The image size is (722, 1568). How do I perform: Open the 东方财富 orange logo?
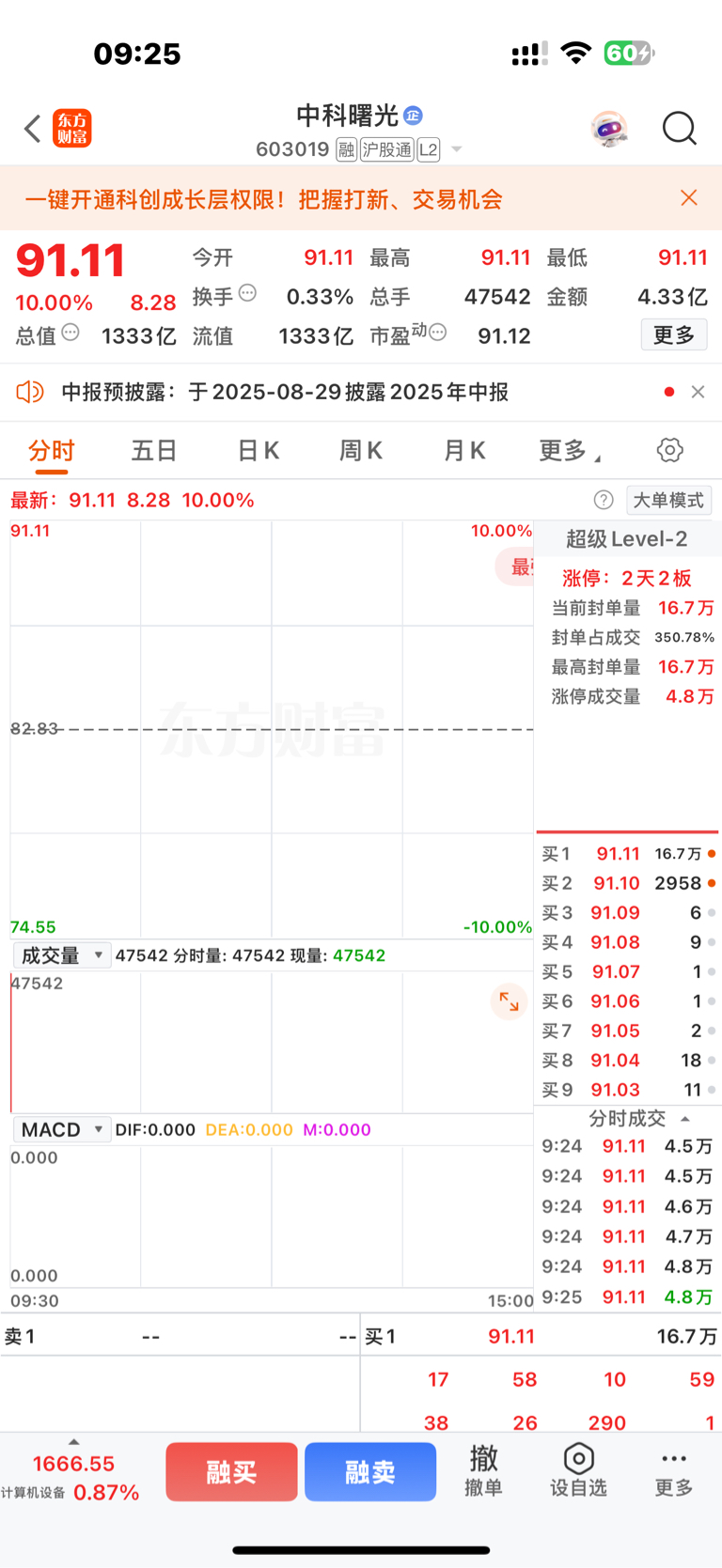coord(72,129)
